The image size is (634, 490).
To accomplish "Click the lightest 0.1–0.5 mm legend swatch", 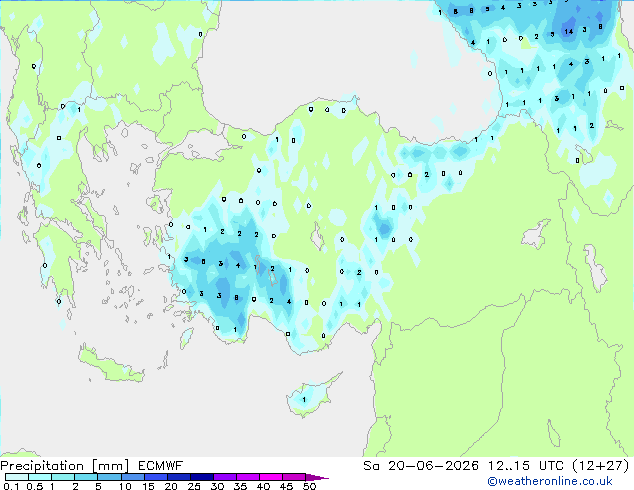I will click(x=17, y=477).
